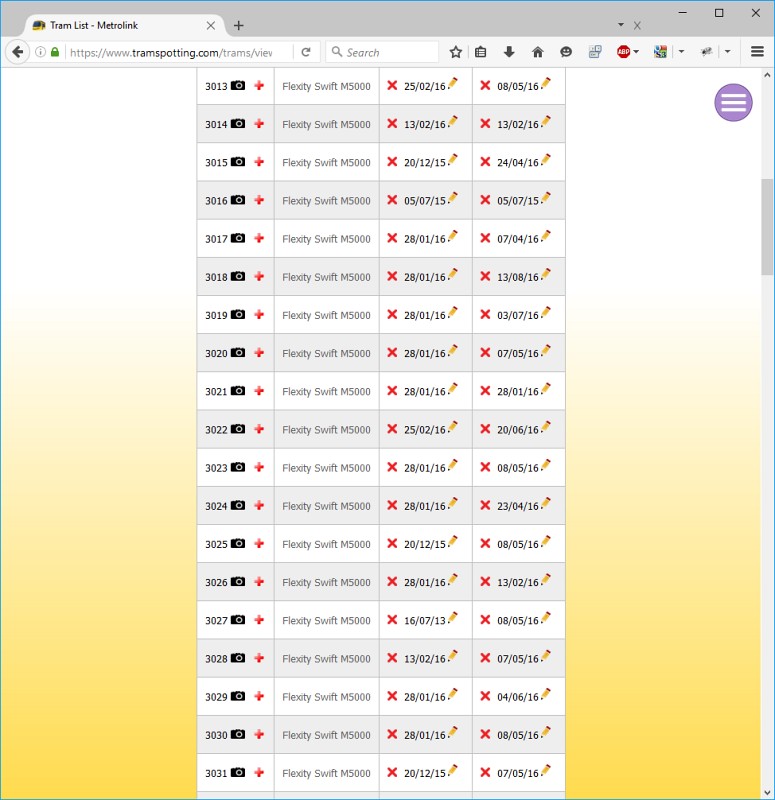
Task: Click the camera icon for tram 3016
Action: 238,199
